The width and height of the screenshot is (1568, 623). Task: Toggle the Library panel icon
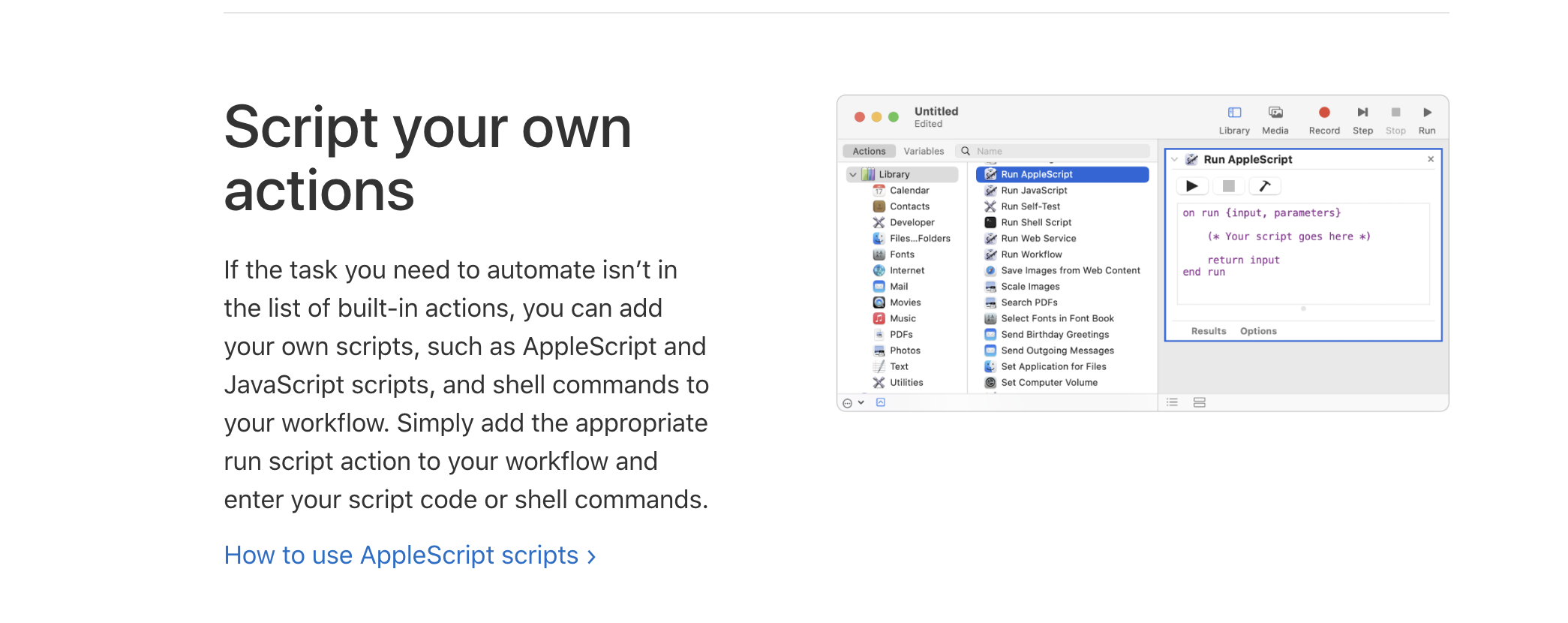(1234, 113)
